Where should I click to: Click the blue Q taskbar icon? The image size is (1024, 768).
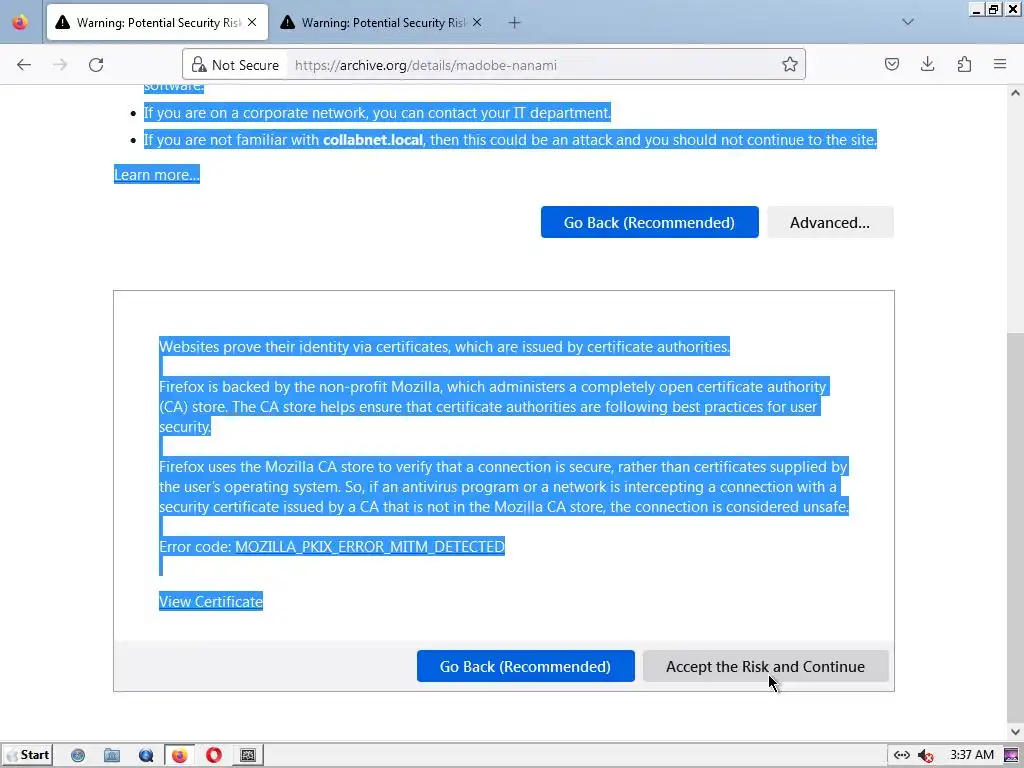146,755
